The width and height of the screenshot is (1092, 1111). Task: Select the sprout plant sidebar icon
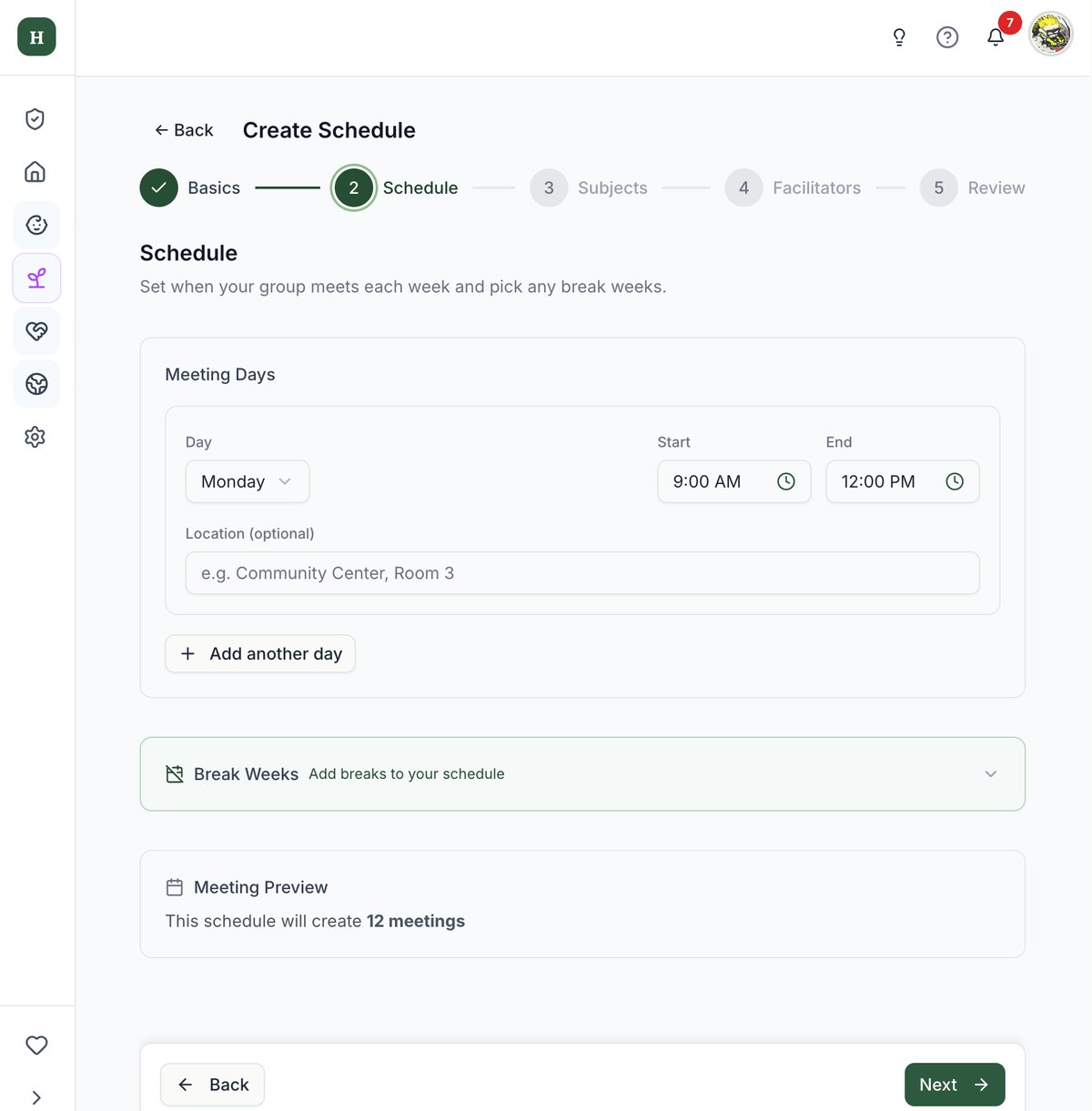tap(36, 278)
